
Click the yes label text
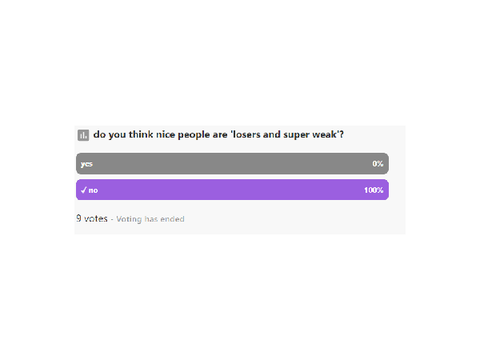tap(87, 164)
